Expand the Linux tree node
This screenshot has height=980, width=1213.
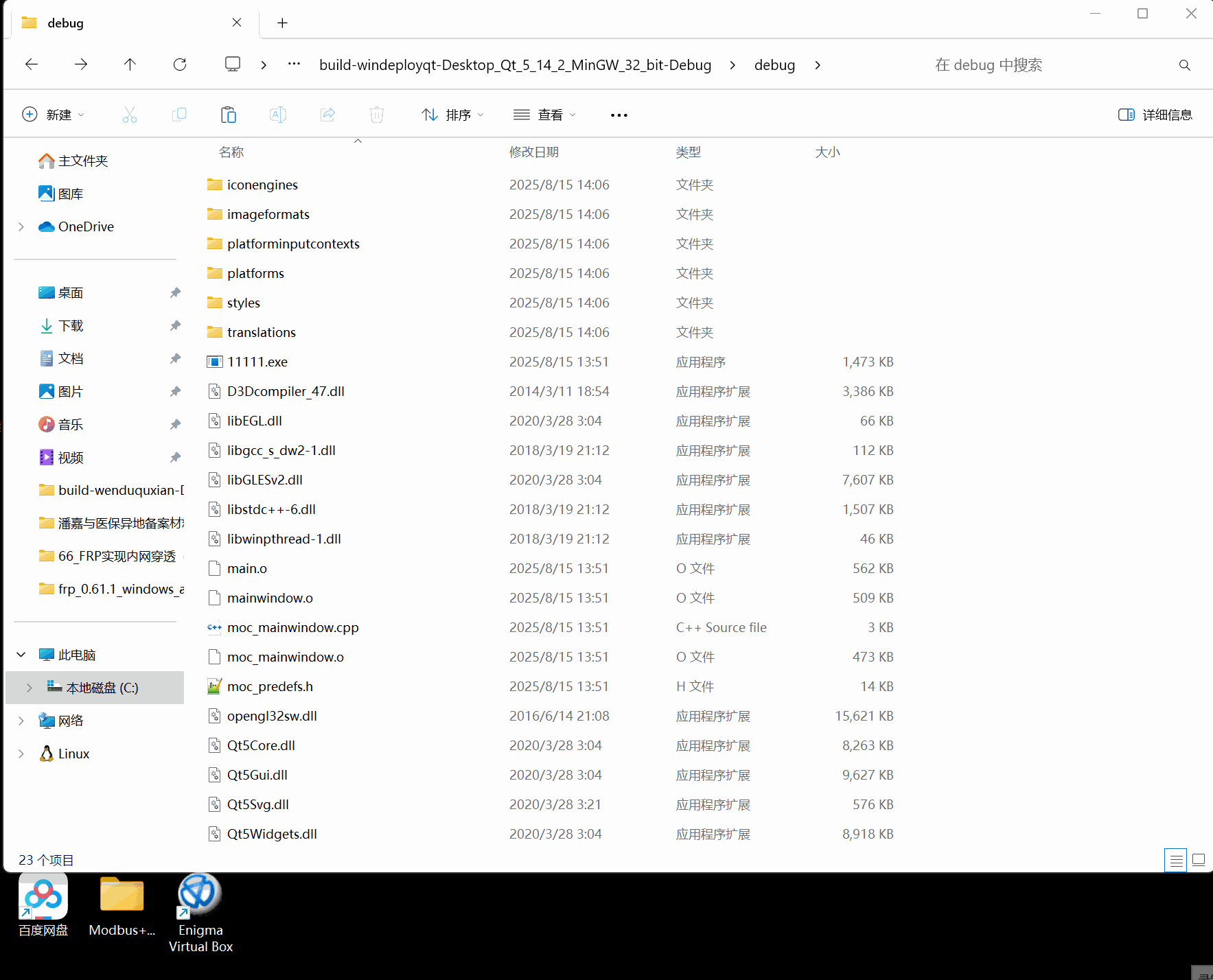click(21, 754)
